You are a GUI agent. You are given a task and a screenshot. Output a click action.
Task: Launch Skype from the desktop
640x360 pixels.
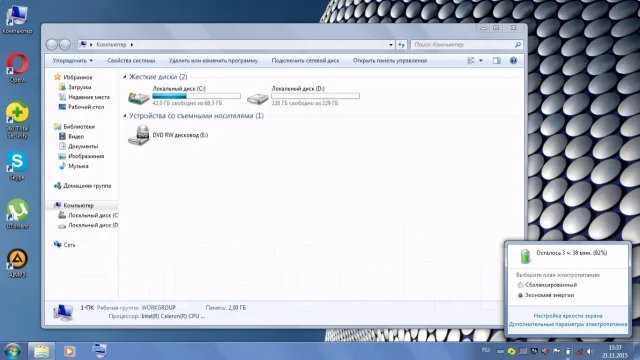pyautogui.click(x=17, y=166)
